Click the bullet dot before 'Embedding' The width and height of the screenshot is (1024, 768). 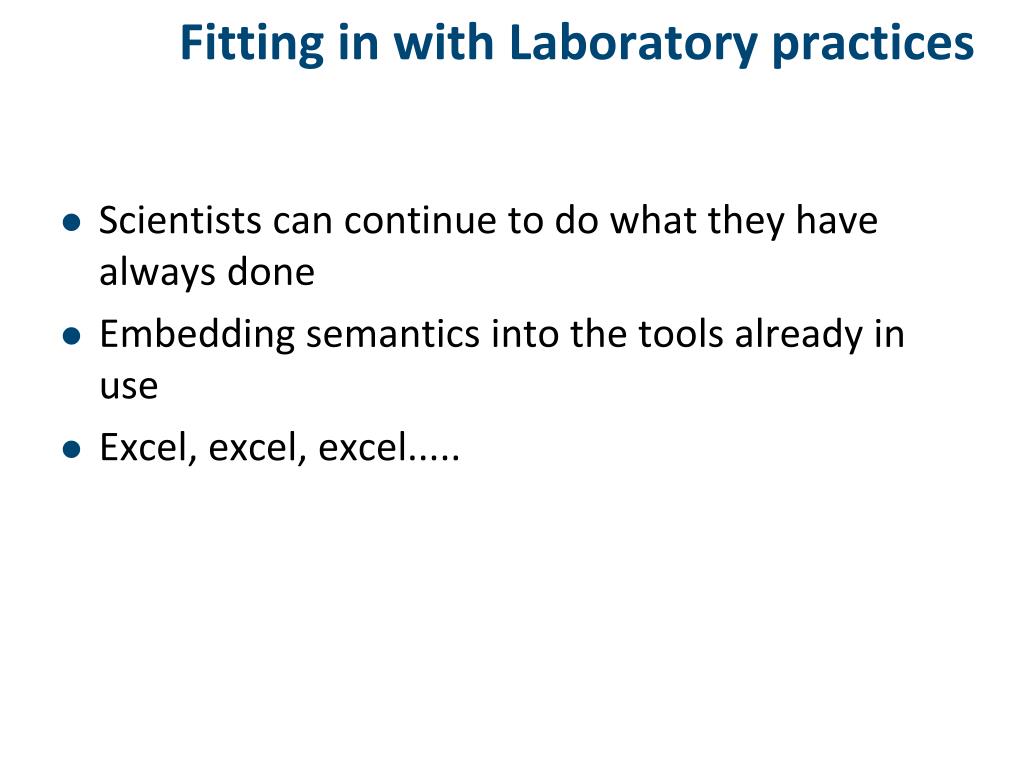click(71, 337)
